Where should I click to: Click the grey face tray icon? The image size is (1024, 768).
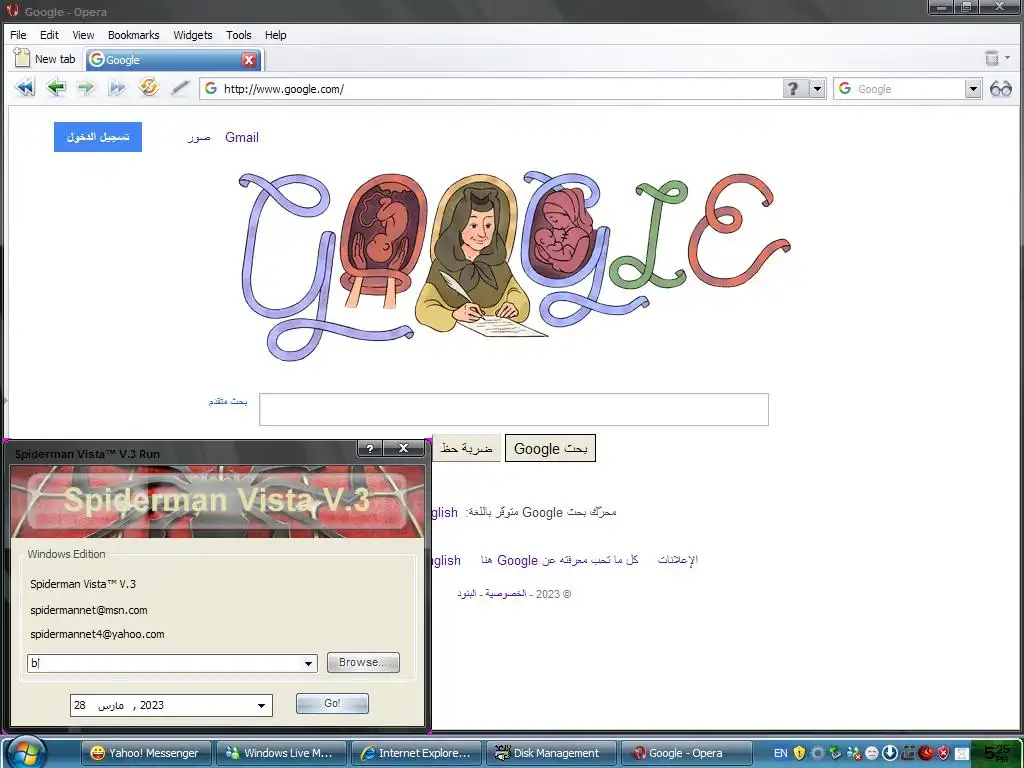[871, 753]
